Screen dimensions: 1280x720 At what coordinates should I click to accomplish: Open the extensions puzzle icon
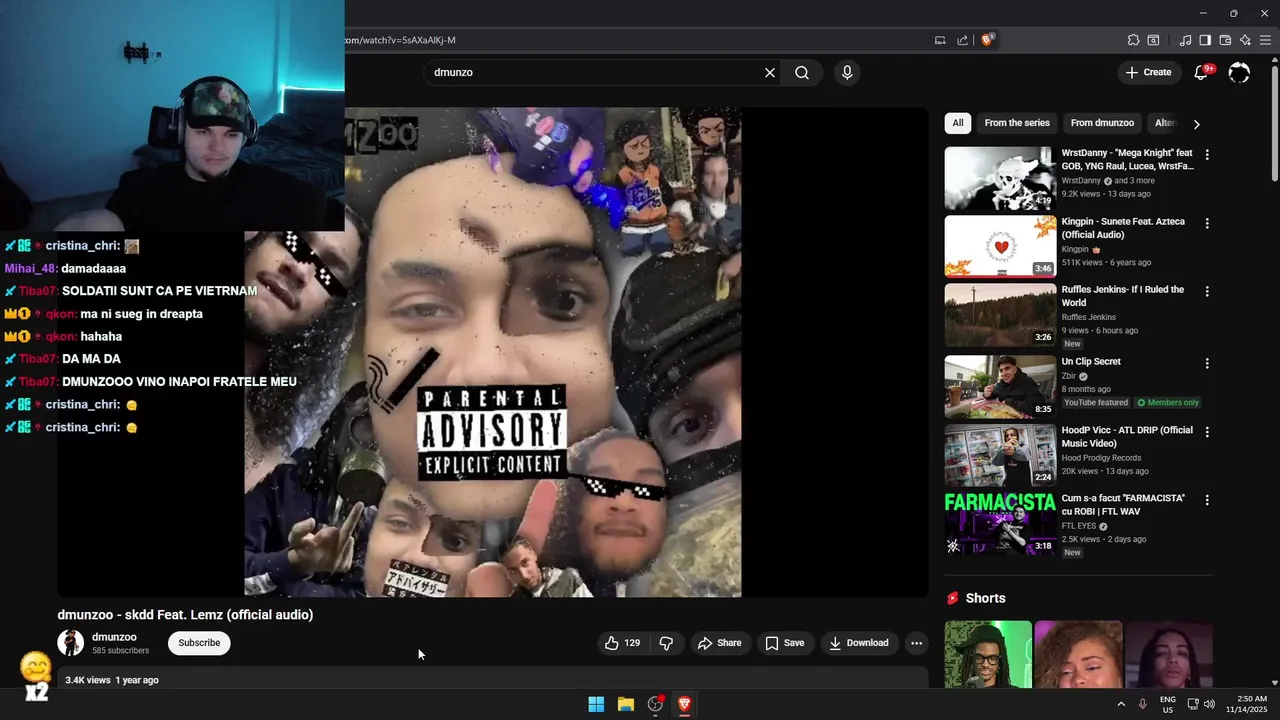1133,40
